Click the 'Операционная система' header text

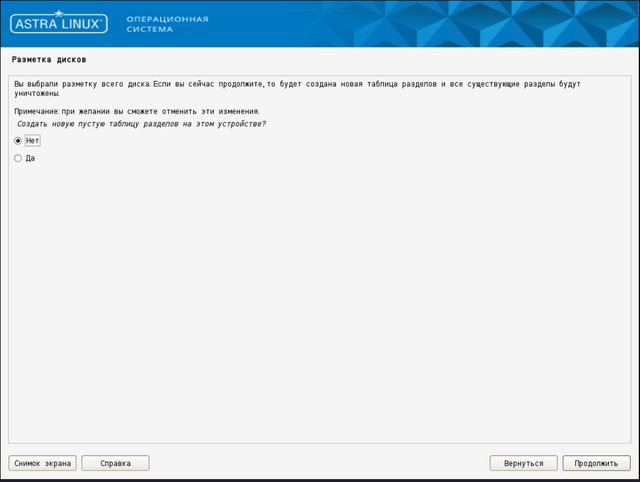pyautogui.click(x=167, y=24)
